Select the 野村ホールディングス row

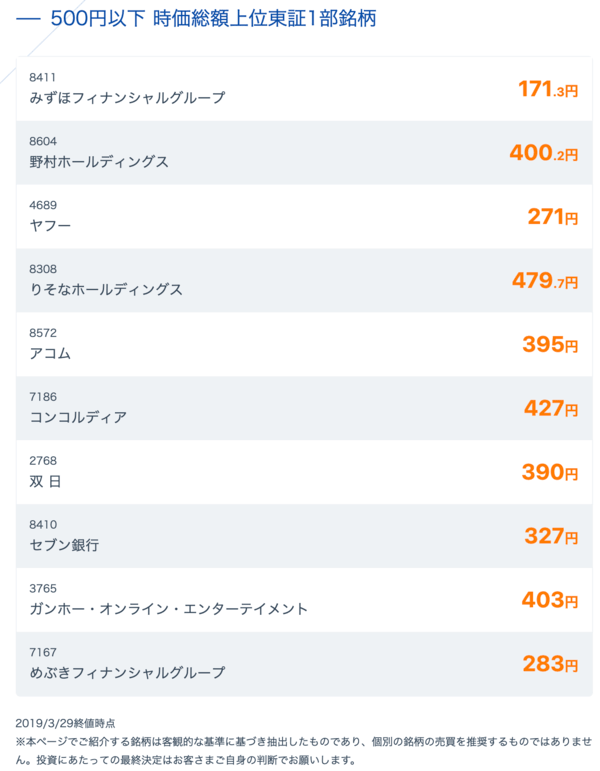coord(304,153)
